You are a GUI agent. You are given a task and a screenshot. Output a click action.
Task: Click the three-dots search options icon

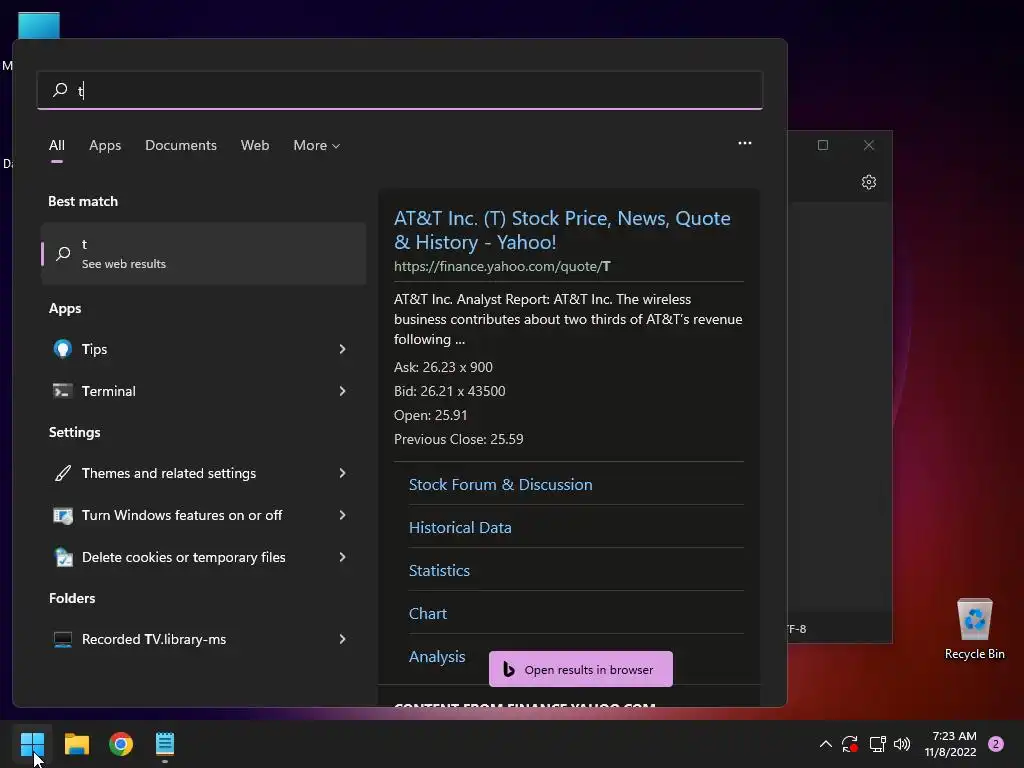point(744,143)
